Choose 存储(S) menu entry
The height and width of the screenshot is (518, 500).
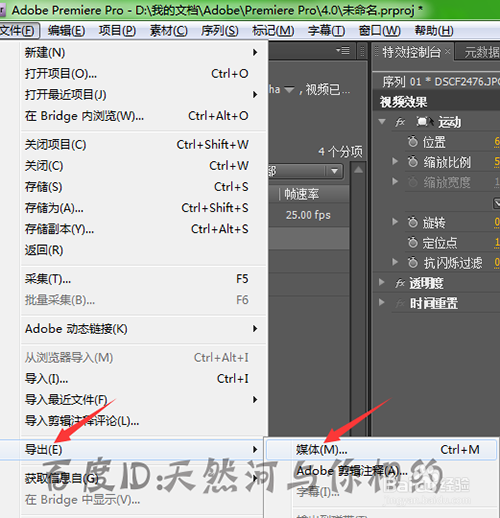click(143, 187)
